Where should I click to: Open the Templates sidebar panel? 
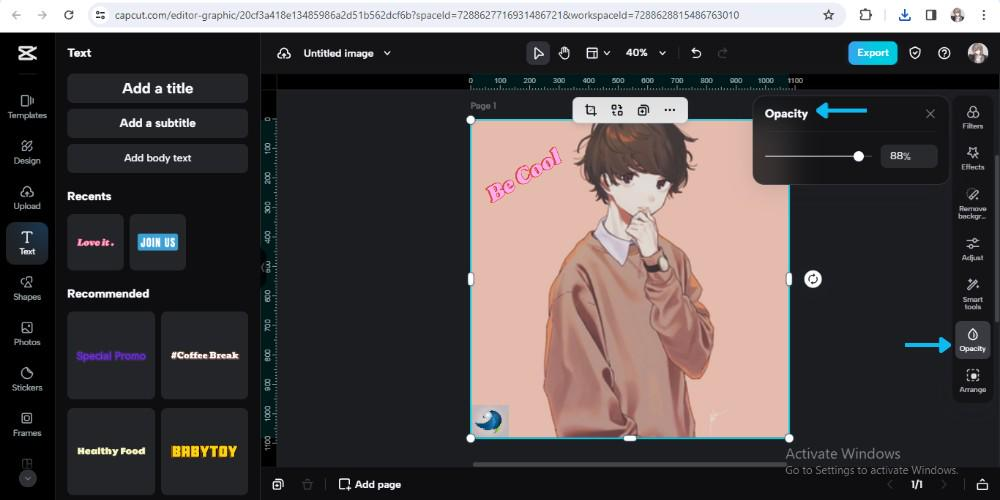pos(27,107)
